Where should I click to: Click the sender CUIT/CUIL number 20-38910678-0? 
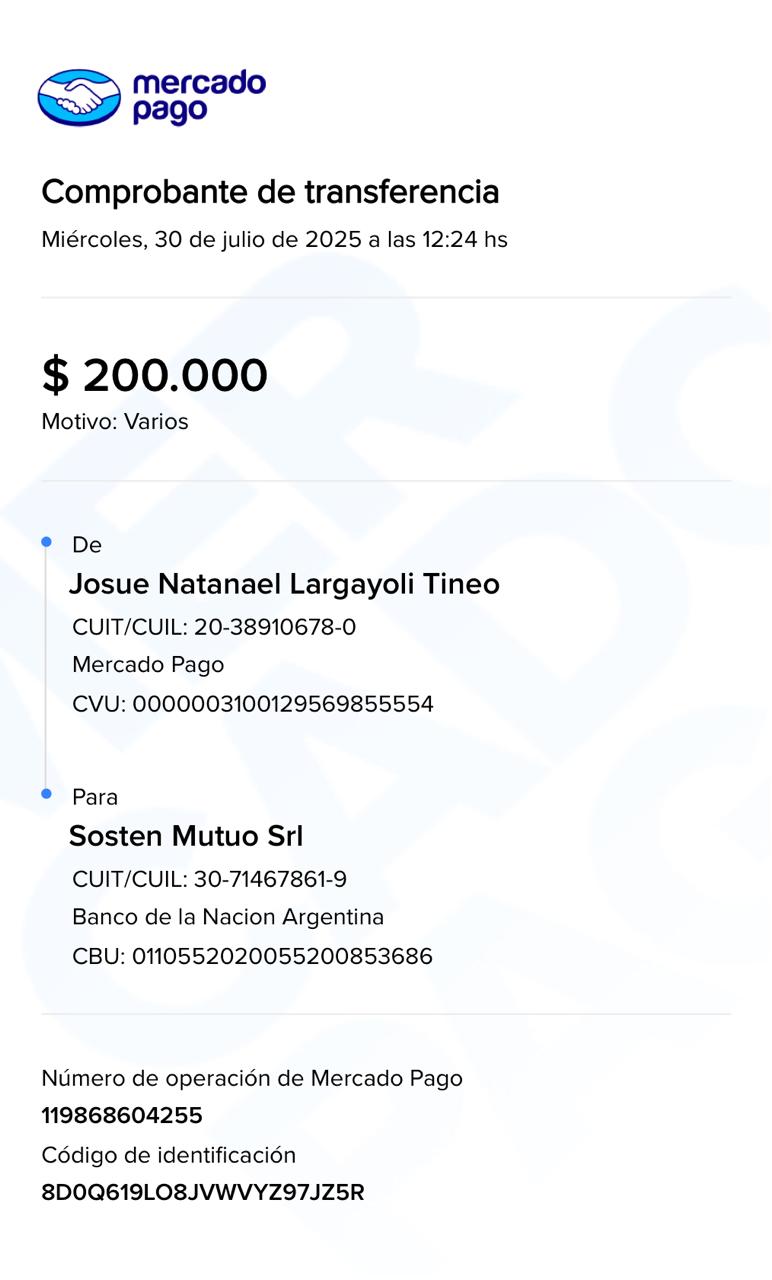point(275,627)
